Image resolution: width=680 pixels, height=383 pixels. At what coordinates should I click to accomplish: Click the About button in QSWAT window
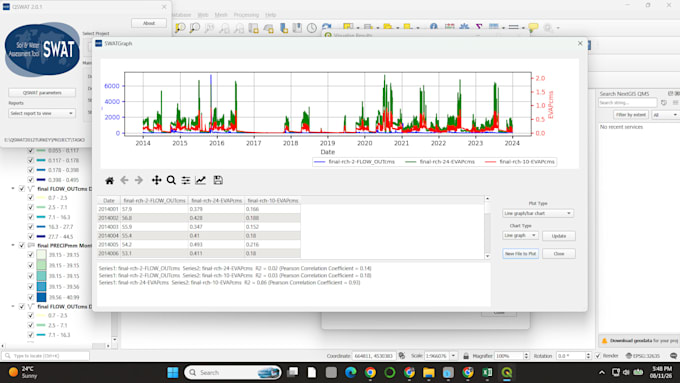click(149, 23)
